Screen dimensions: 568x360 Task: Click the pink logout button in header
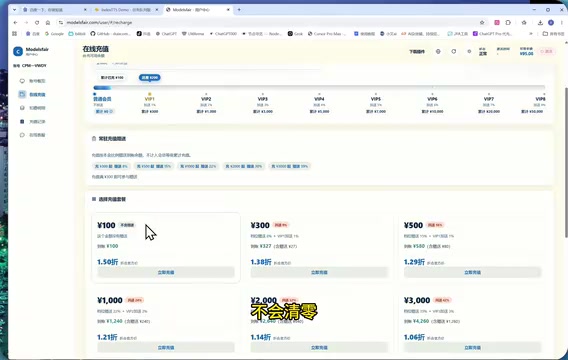[546, 51]
